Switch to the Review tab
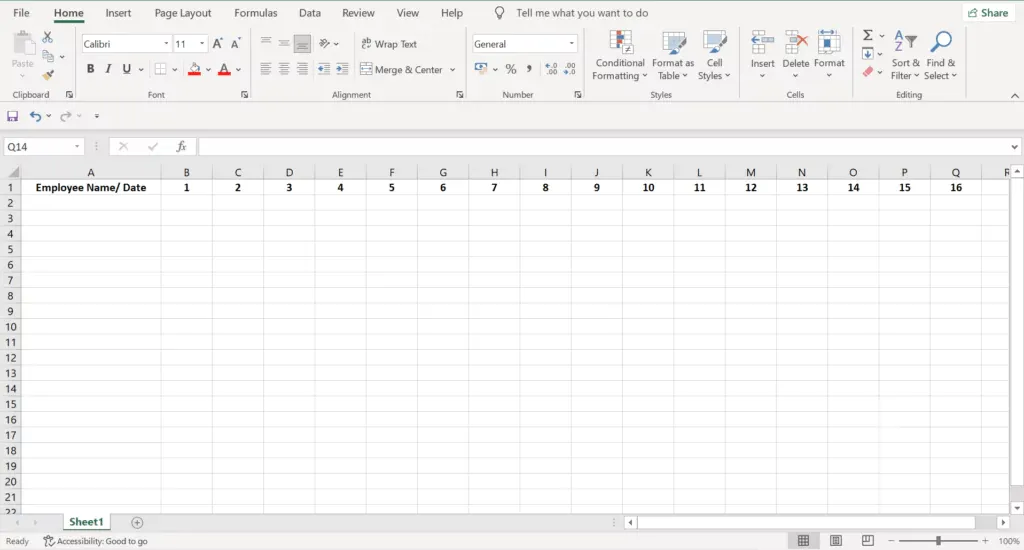The width and height of the screenshot is (1024, 550). tap(358, 13)
